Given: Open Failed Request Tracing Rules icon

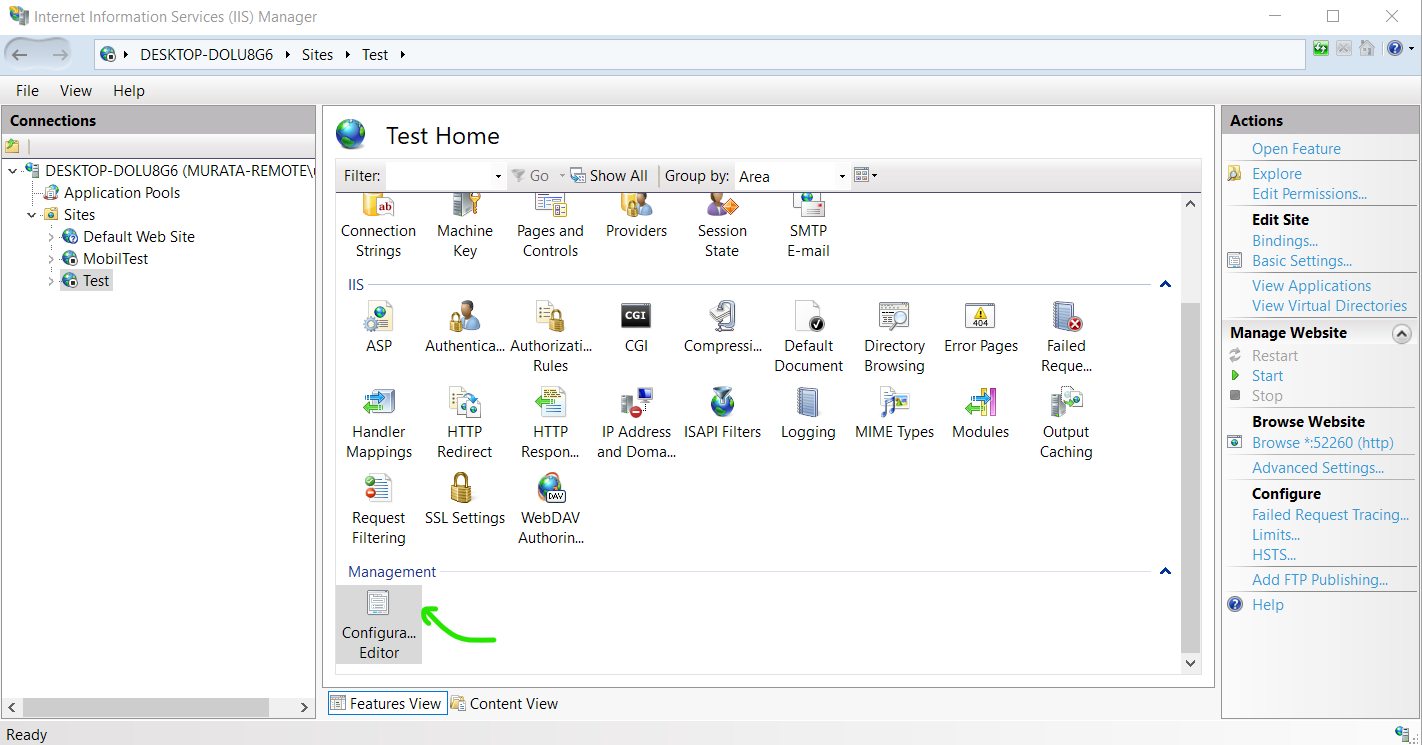Looking at the screenshot, I should [1066, 337].
